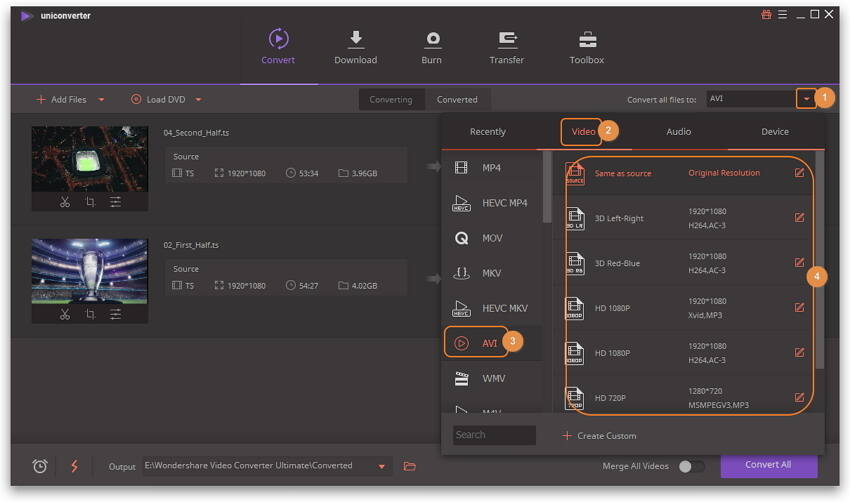Open the Convert all files to dropdown arrow
Screen dimensions: 850x502
pyautogui.click(x=806, y=99)
